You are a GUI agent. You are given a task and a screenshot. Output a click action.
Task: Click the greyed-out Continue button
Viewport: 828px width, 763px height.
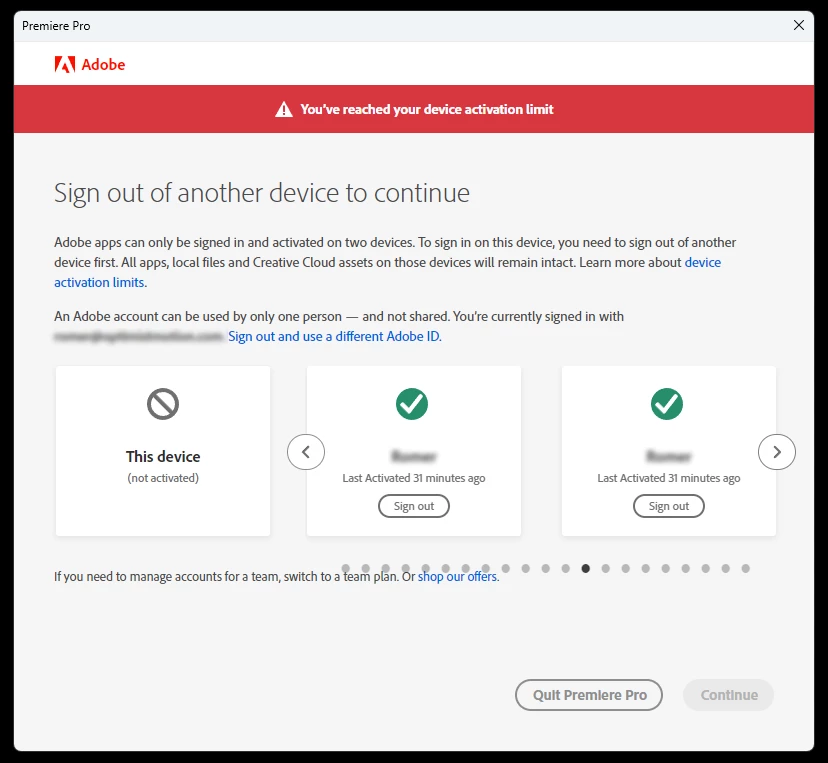click(729, 695)
